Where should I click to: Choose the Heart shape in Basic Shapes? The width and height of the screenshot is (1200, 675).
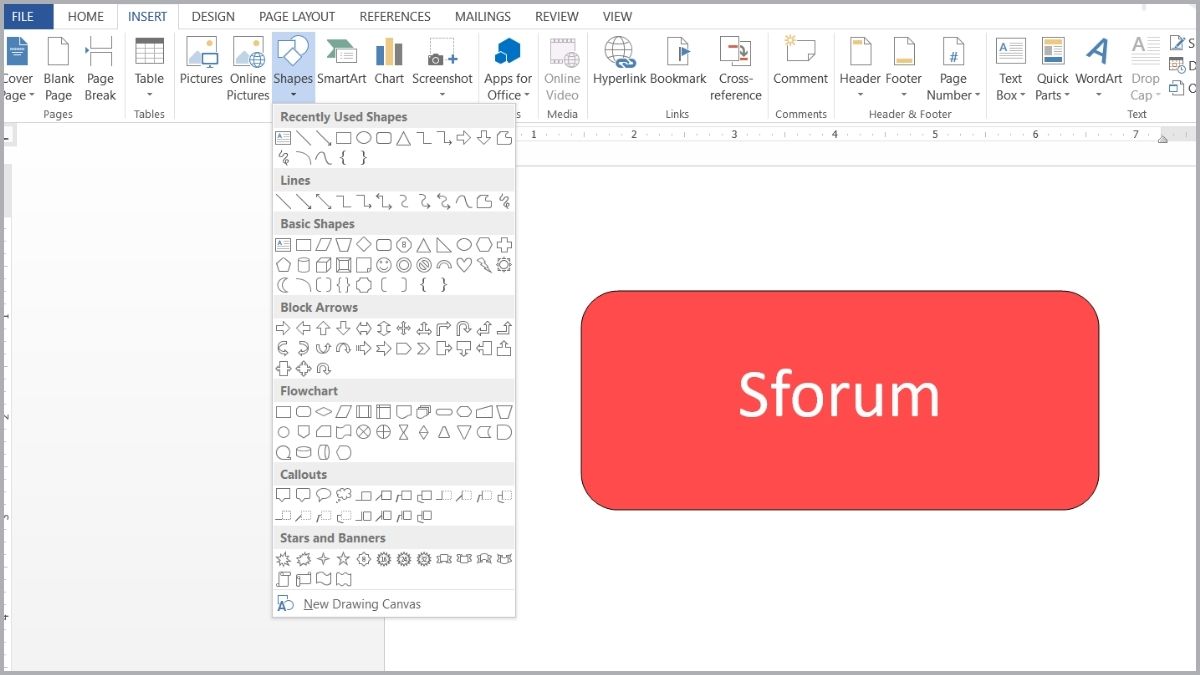click(464, 265)
